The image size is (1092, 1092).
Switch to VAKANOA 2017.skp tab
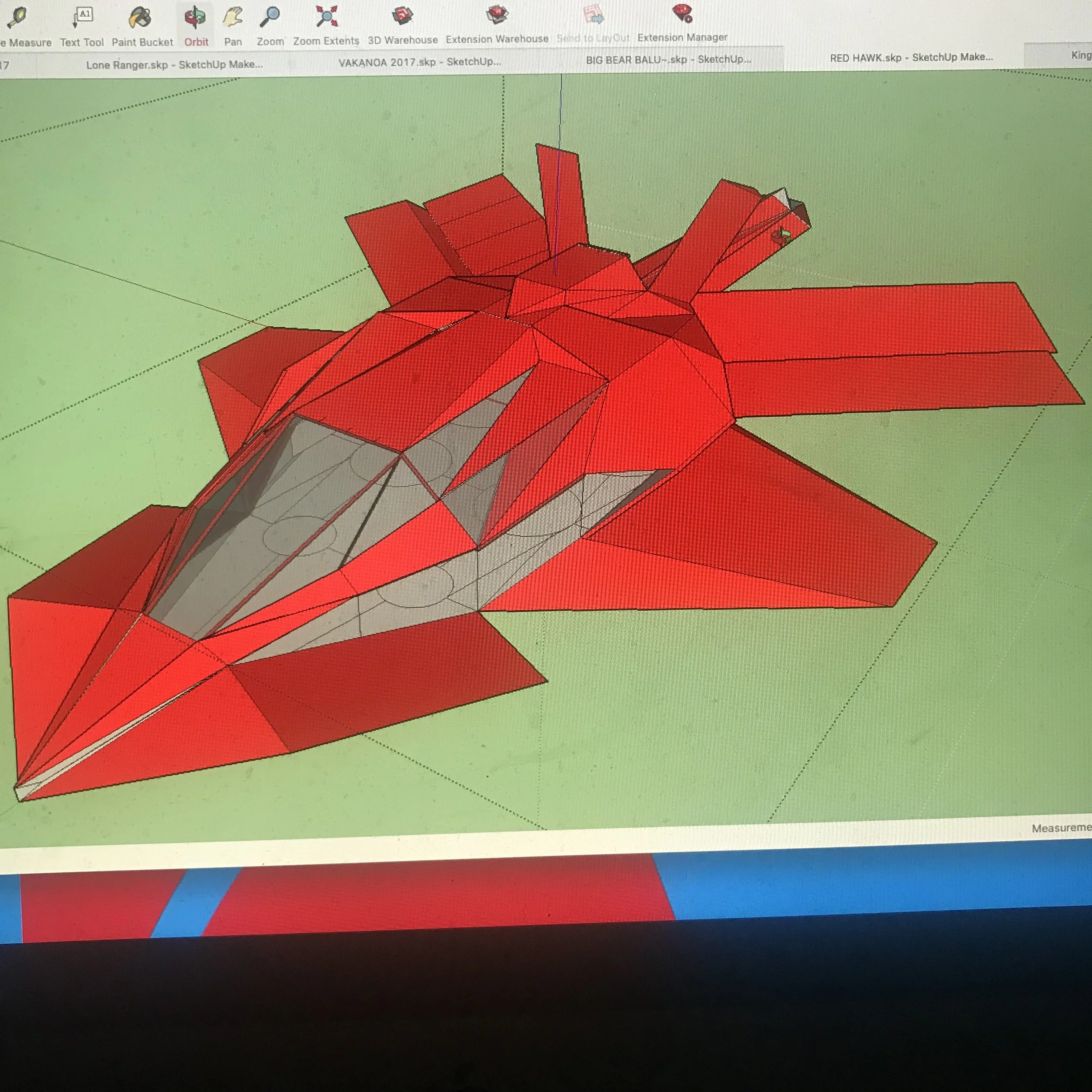[x=419, y=62]
